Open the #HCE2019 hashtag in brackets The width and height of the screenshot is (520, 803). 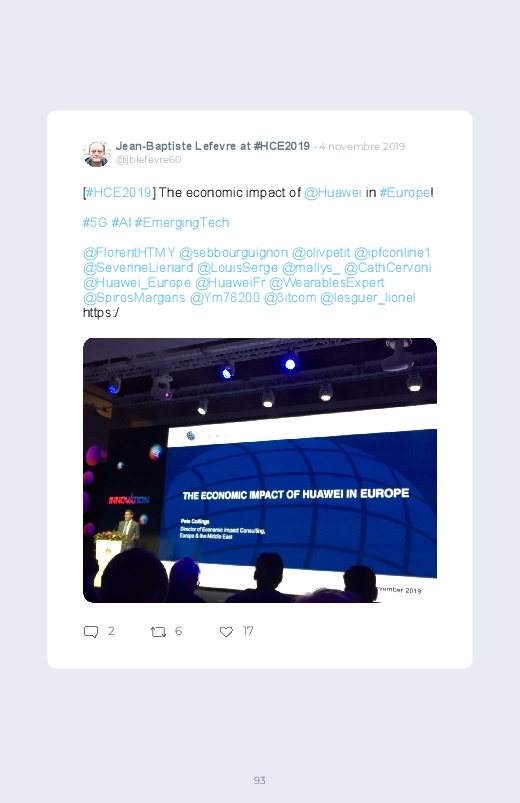click(x=118, y=193)
